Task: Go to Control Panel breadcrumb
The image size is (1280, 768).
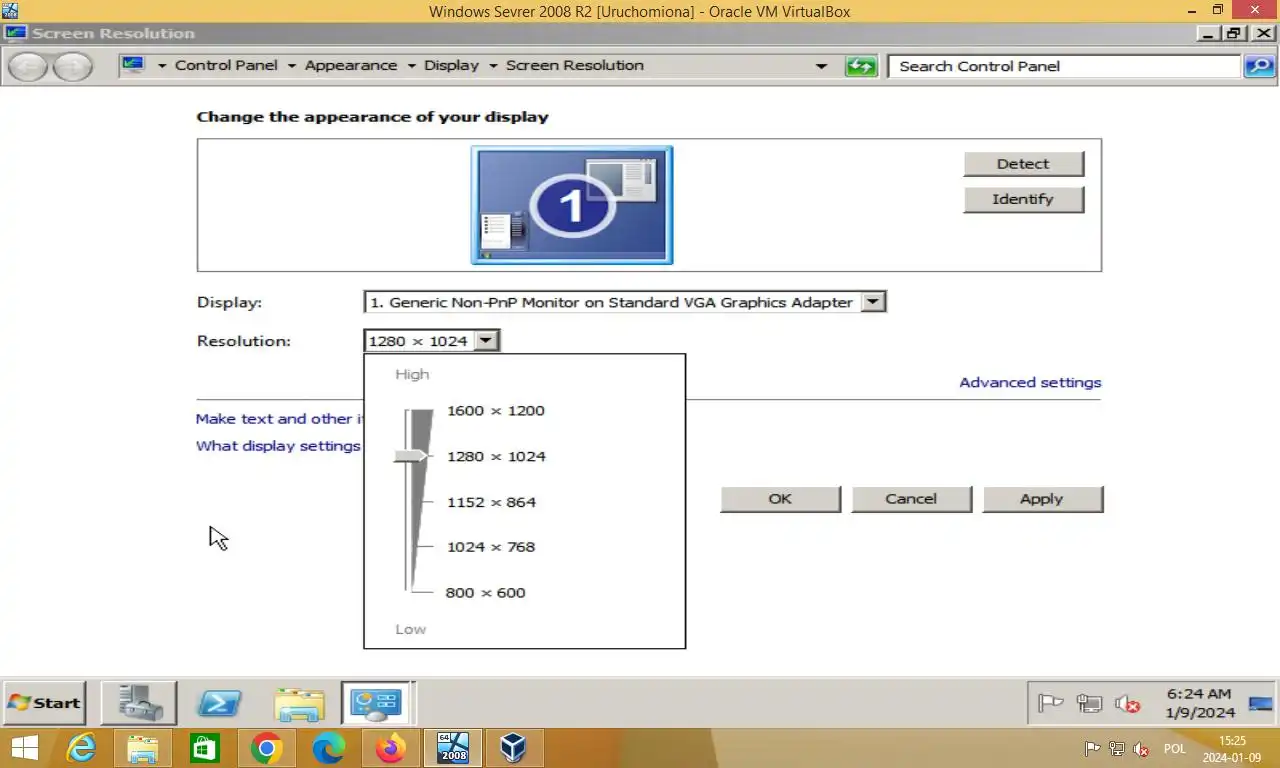Action: [226, 65]
